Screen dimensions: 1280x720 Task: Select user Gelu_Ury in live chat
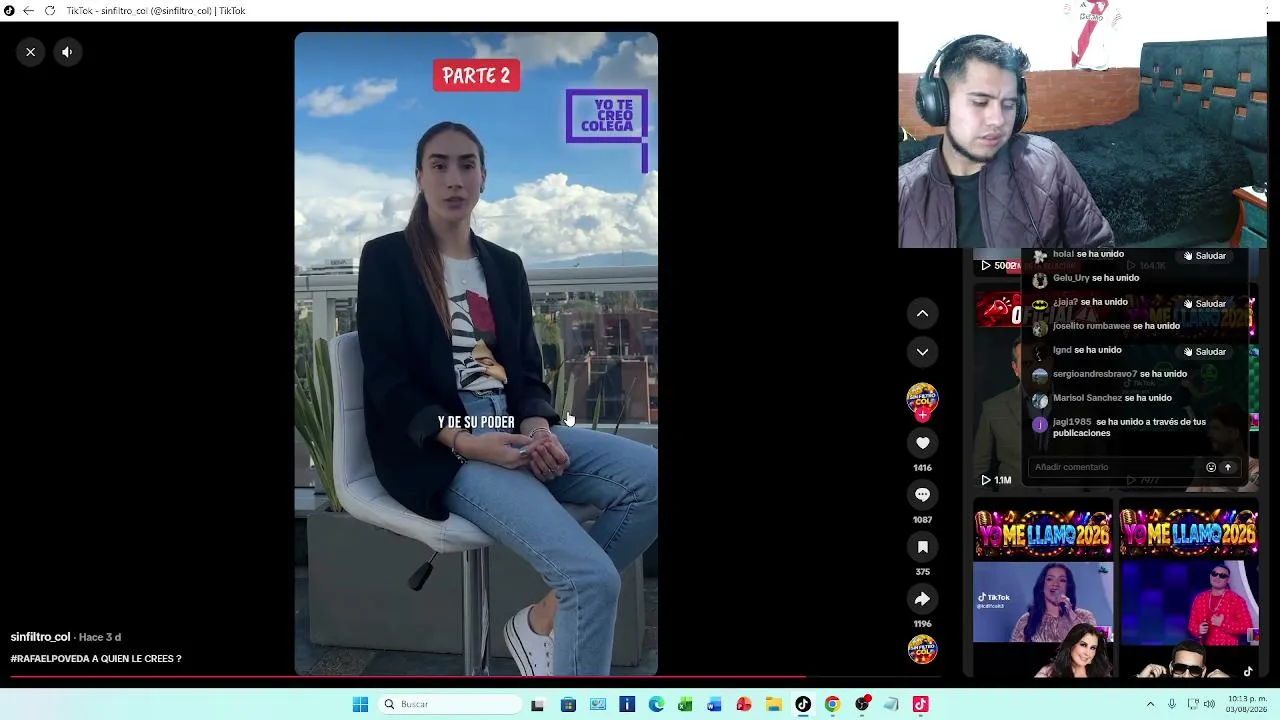coord(1071,278)
